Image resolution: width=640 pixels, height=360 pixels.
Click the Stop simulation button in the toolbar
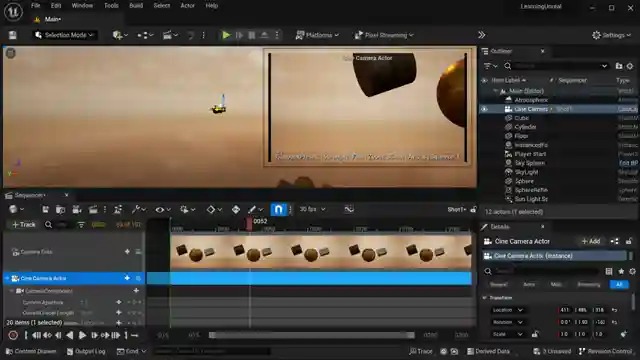[252, 35]
